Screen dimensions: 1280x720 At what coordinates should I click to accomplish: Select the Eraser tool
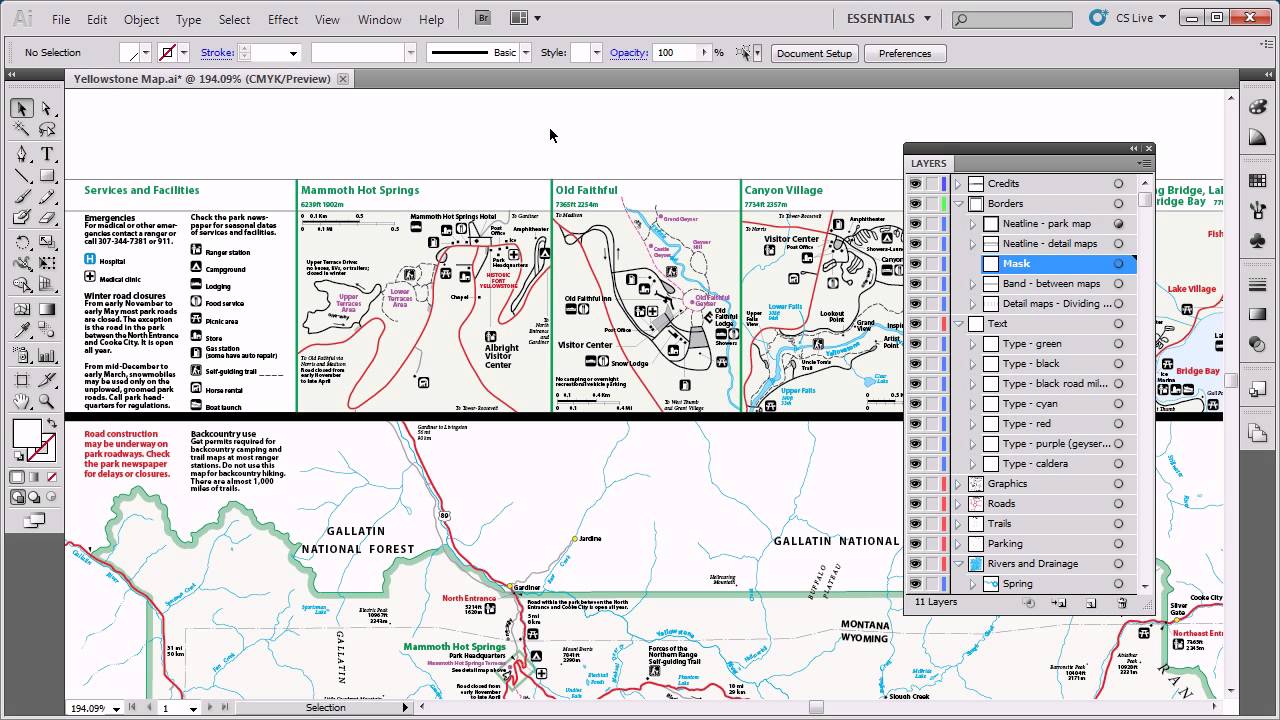[x=46, y=217]
